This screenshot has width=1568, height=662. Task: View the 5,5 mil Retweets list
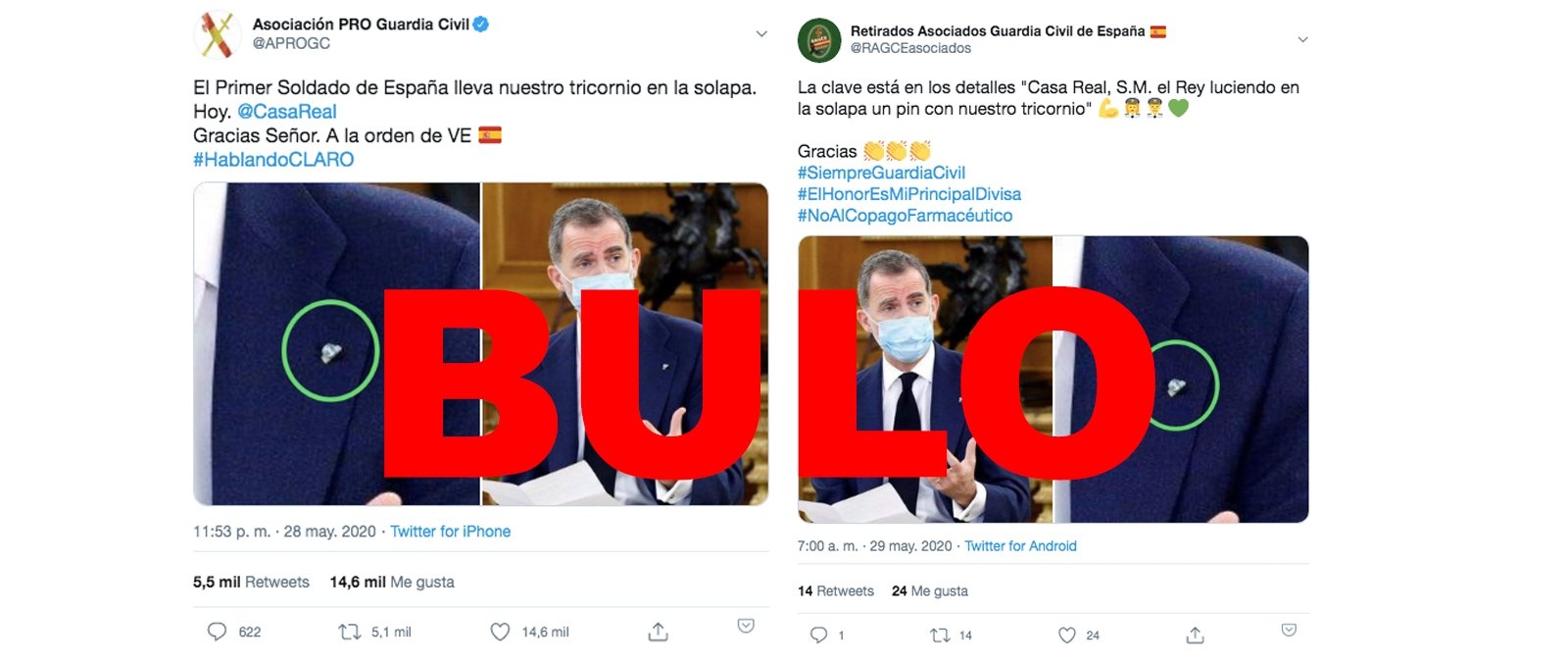(251, 582)
